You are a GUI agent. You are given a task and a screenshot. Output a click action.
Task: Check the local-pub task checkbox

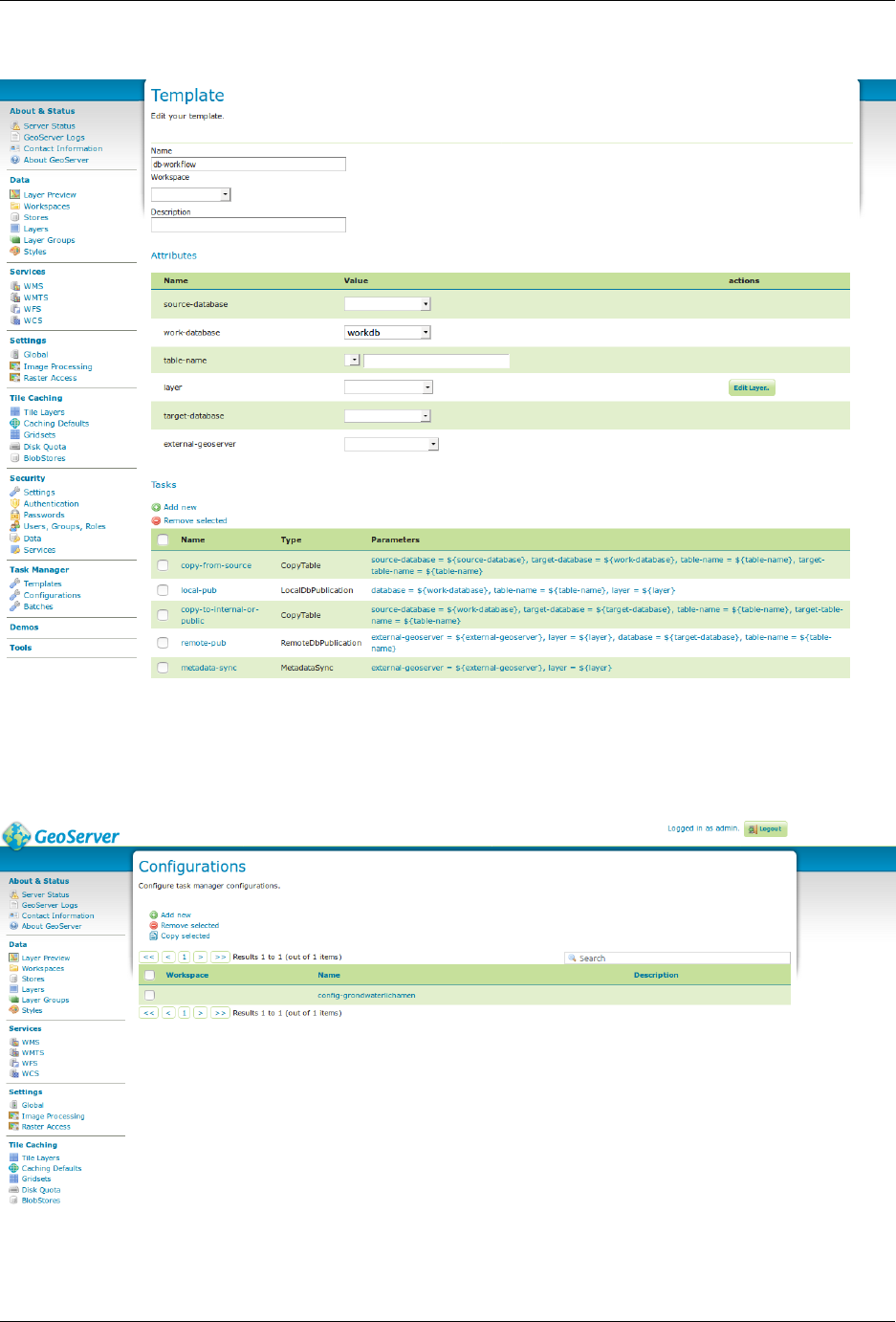tap(163, 590)
